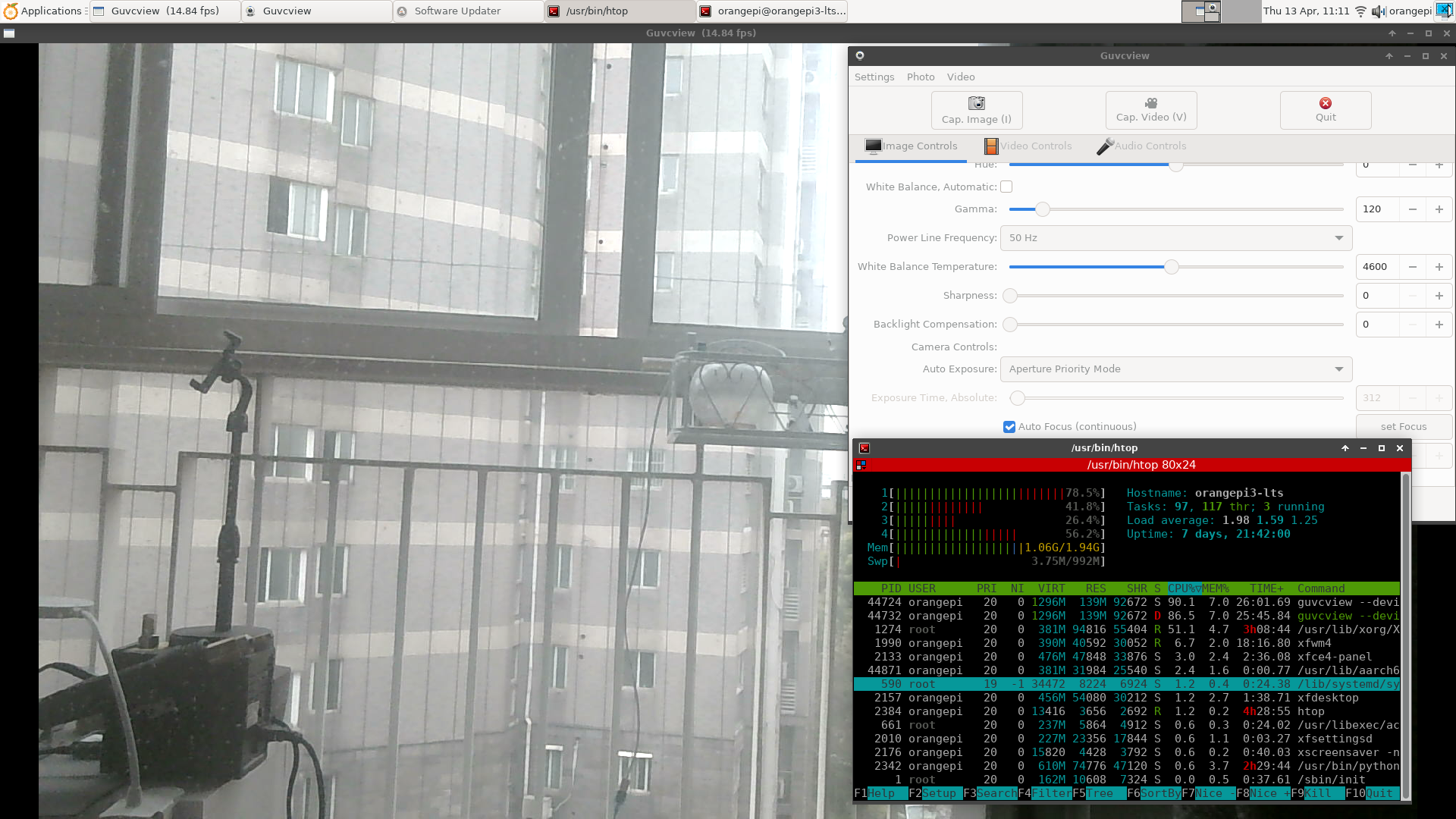Click the set Focus button
1456x819 pixels.
(x=1404, y=427)
